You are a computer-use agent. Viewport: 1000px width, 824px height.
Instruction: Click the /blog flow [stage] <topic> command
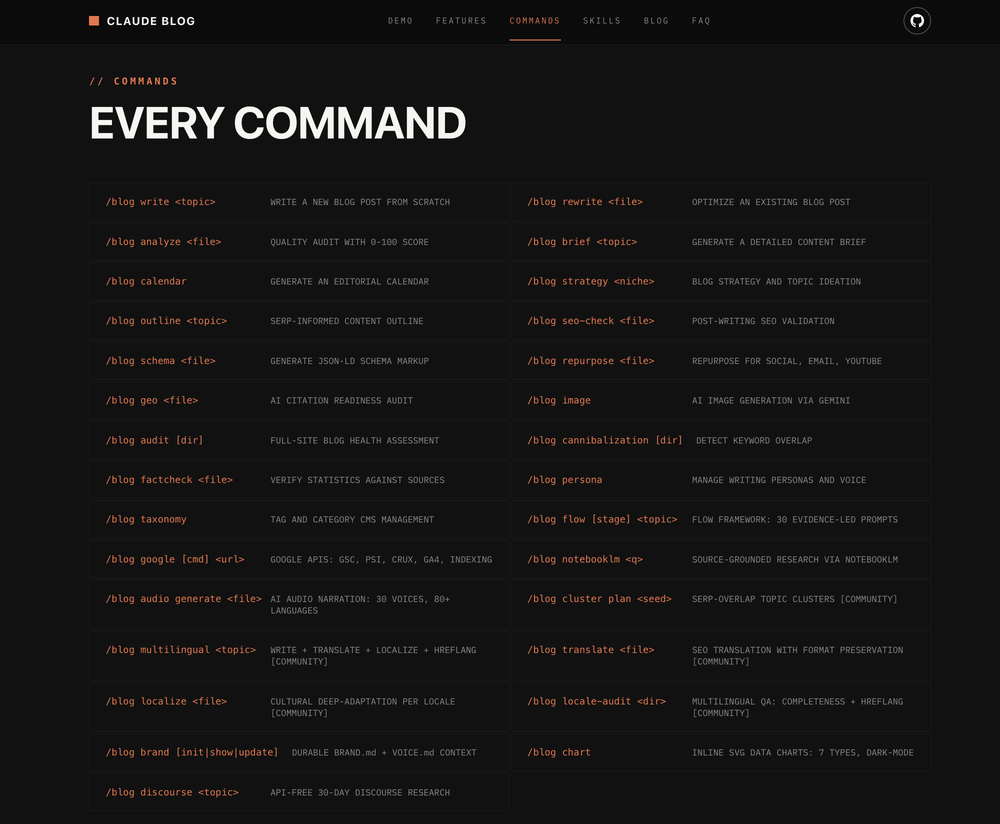[602, 519]
